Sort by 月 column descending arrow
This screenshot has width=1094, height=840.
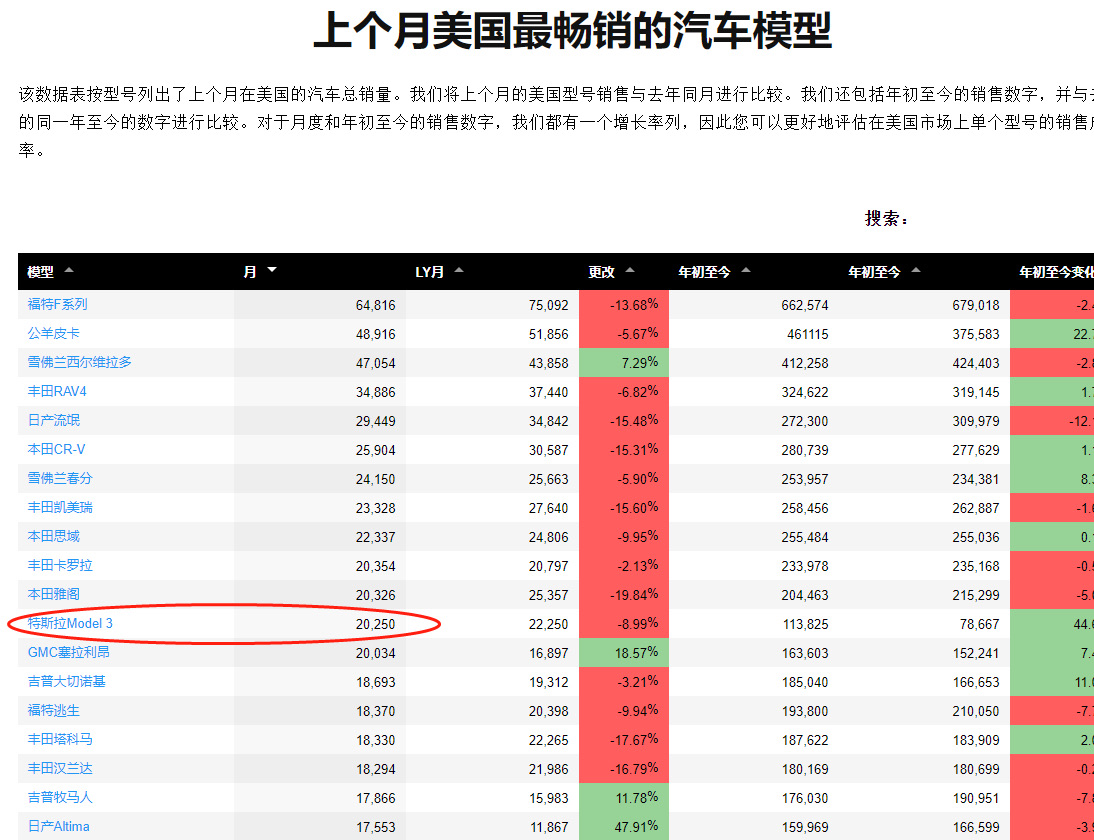(x=272, y=270)
